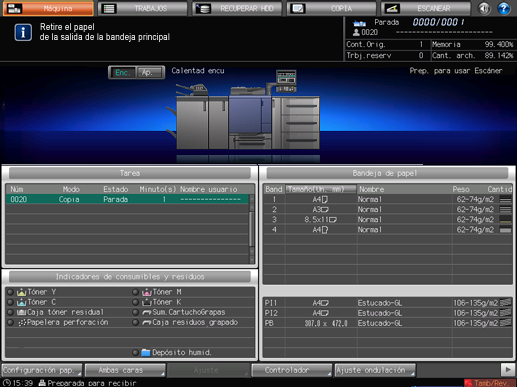
Task: Click tray 3 paper quantity level indicator
Action: point(506,220)
